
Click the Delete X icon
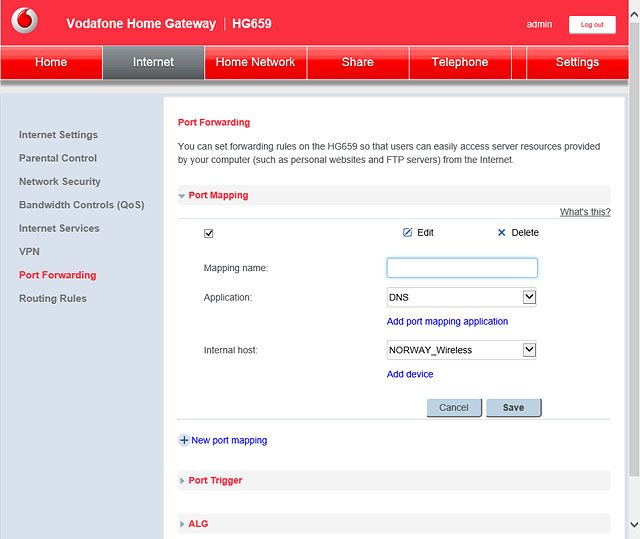[x=502, y=233]
